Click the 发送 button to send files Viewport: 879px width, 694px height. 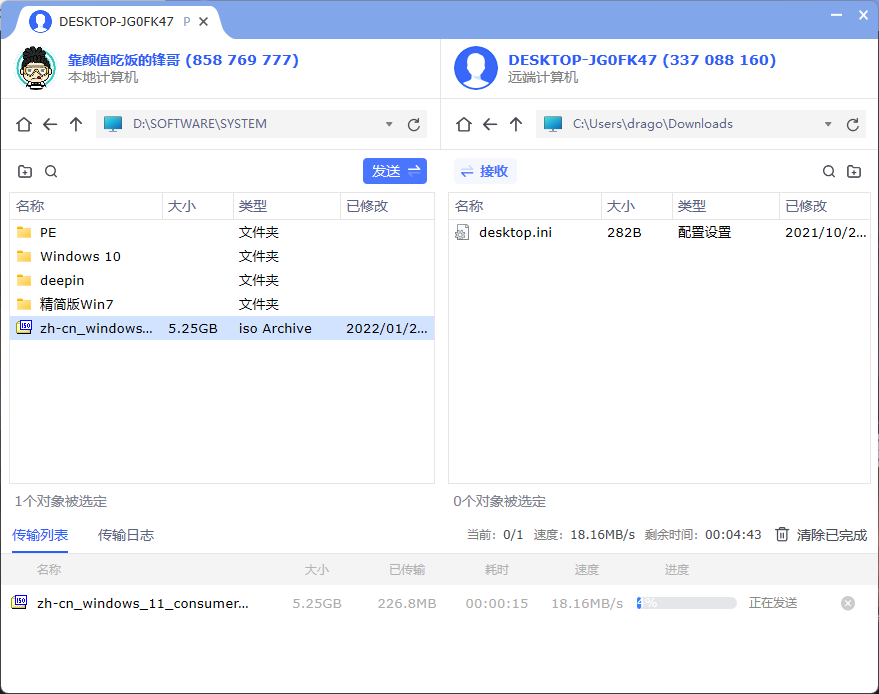[x=394, y=171]
